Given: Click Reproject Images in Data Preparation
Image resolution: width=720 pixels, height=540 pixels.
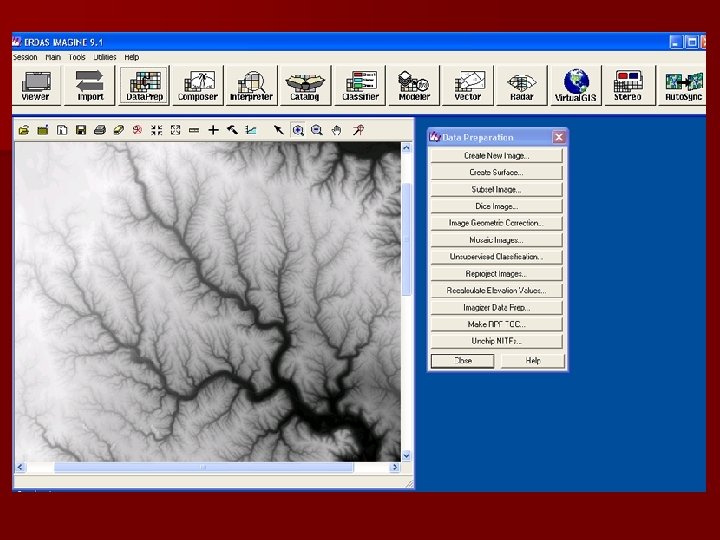Looking at the screenshot, I should pyautogui.click(x=497, y=273).
